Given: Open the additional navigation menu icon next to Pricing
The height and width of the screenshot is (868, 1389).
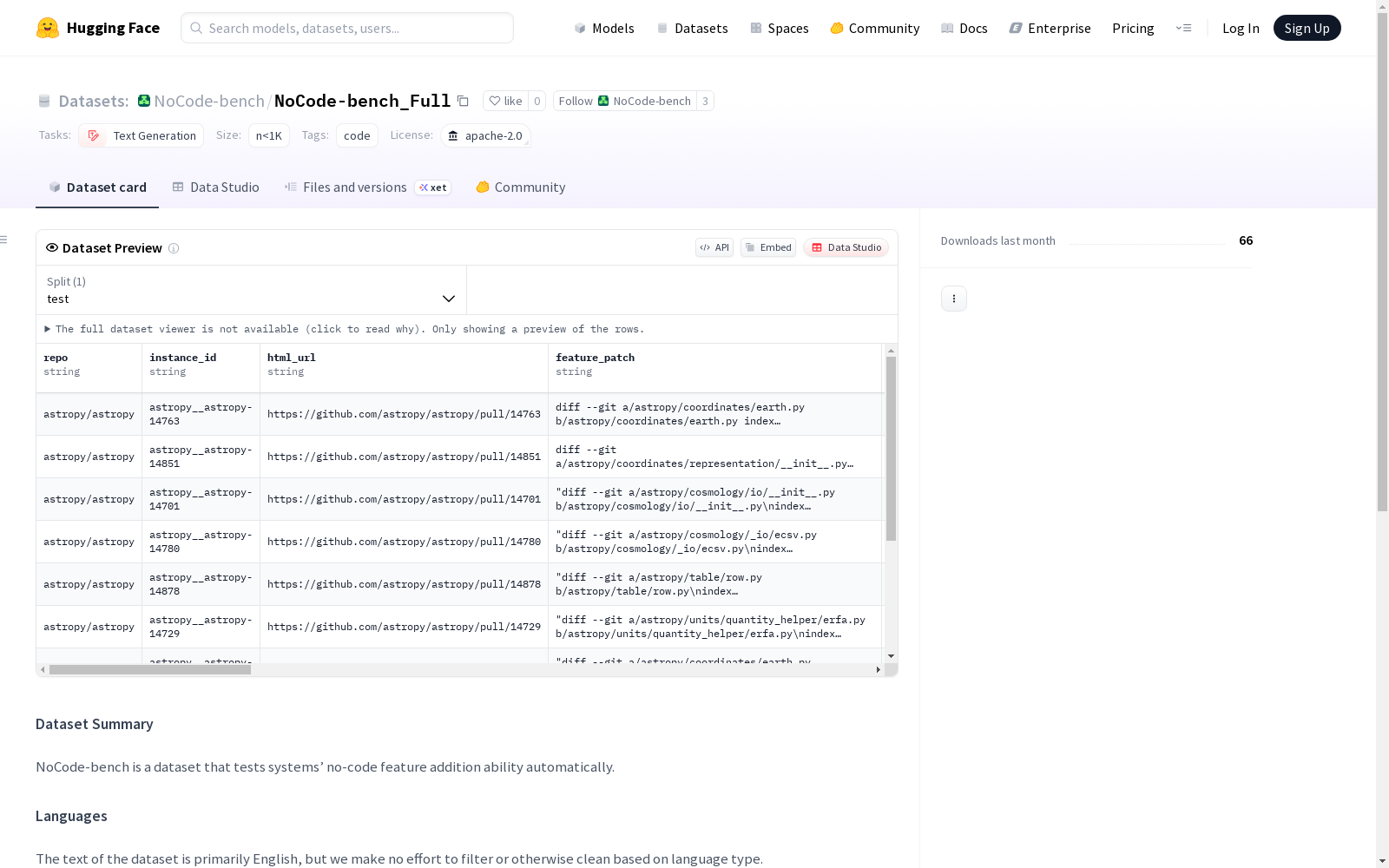Looking at the screenshot, I should [x=1183, y=28].
